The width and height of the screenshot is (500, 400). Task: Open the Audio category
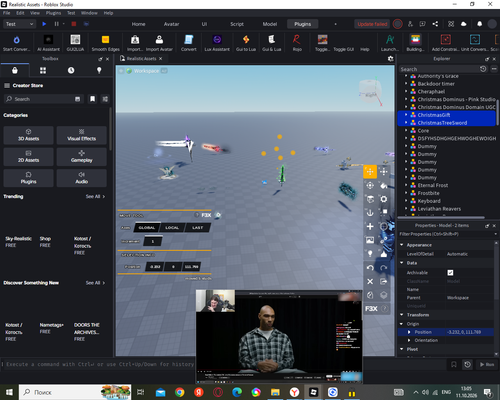[x=82, y=178]
